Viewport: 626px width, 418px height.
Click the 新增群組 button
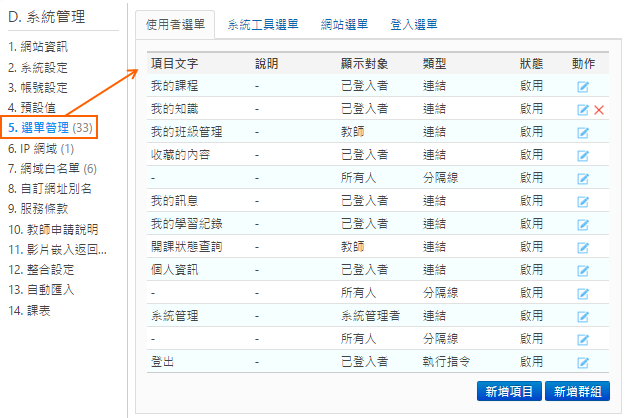point(580,391)
